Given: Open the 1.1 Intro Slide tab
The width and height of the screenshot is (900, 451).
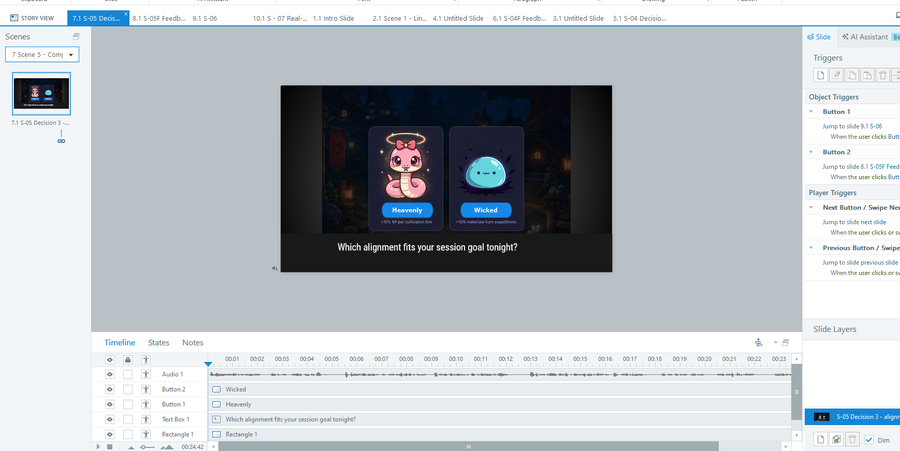Looking at the screenshot, I should click(333, 18).
